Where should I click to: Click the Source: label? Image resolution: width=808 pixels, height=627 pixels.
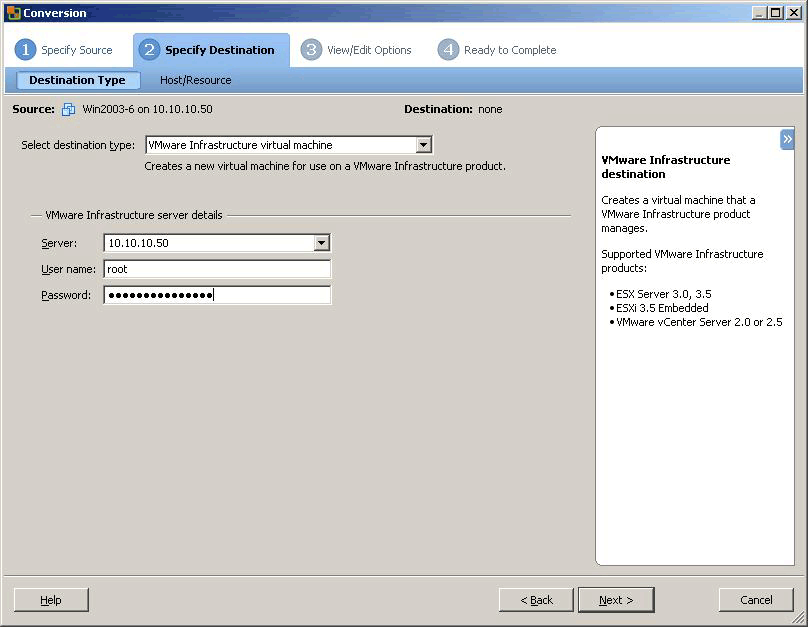point(33,109)
